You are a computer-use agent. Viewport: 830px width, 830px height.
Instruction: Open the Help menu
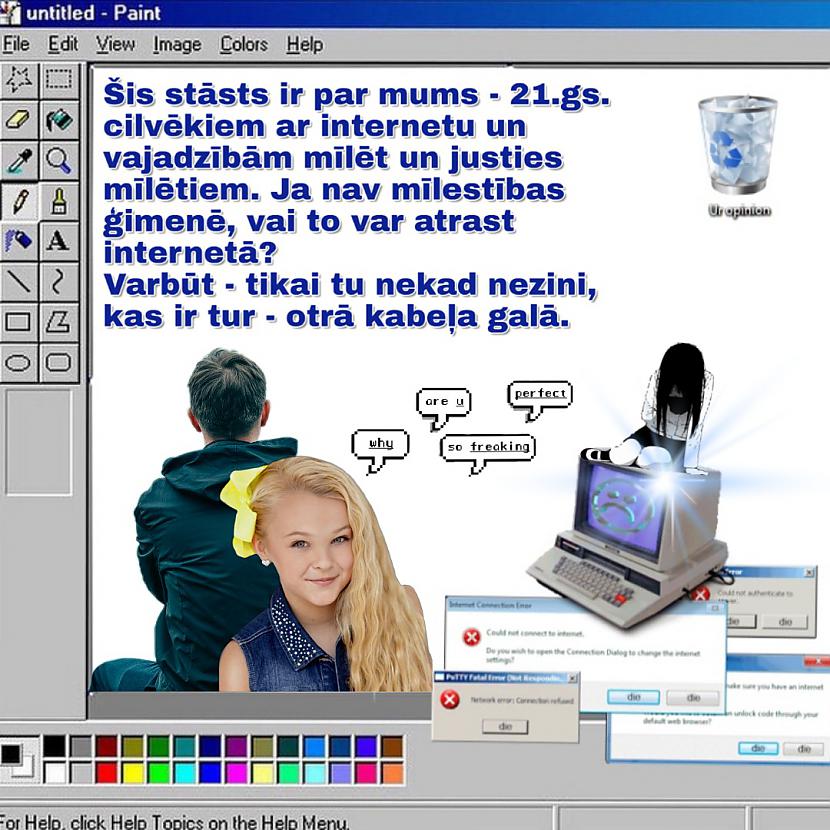tap(304, 44)
